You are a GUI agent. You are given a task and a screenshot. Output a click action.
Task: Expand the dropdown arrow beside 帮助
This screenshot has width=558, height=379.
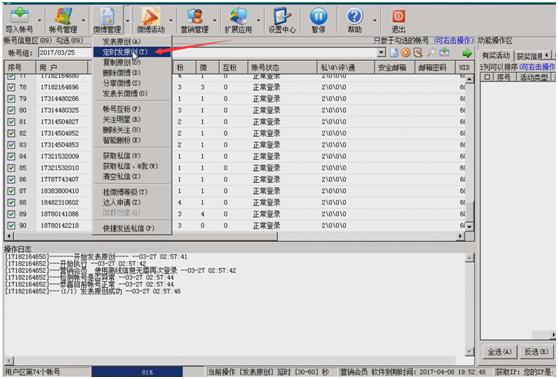[x=375, y=21]
